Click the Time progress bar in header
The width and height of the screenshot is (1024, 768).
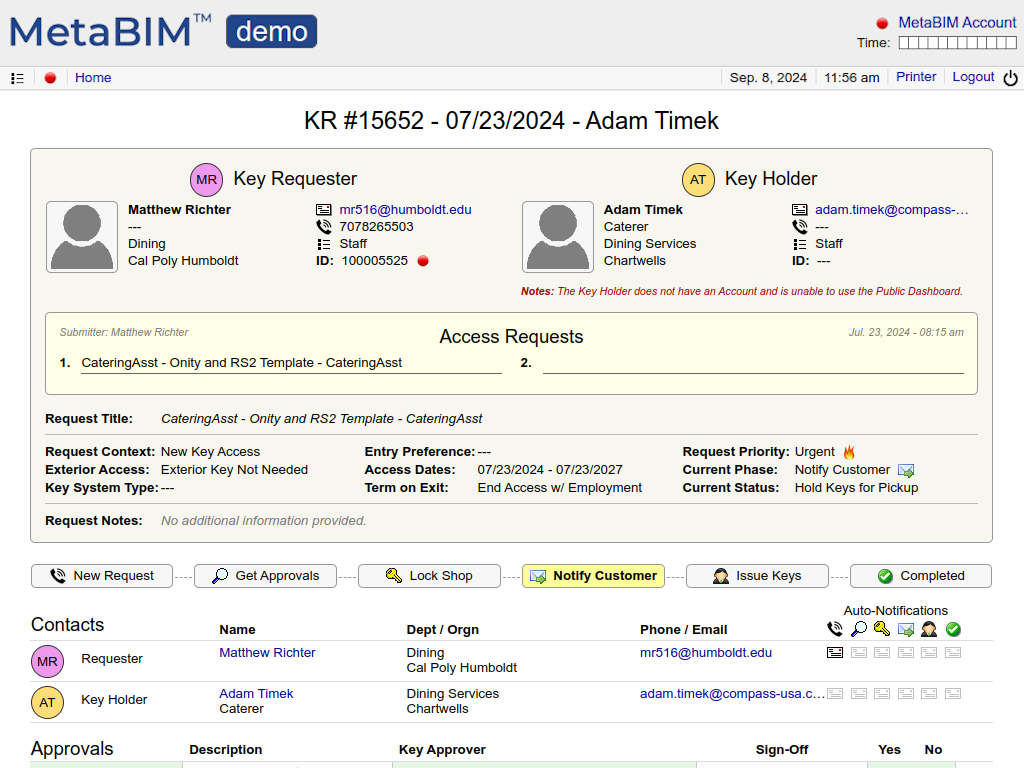(x=957, y=43)
